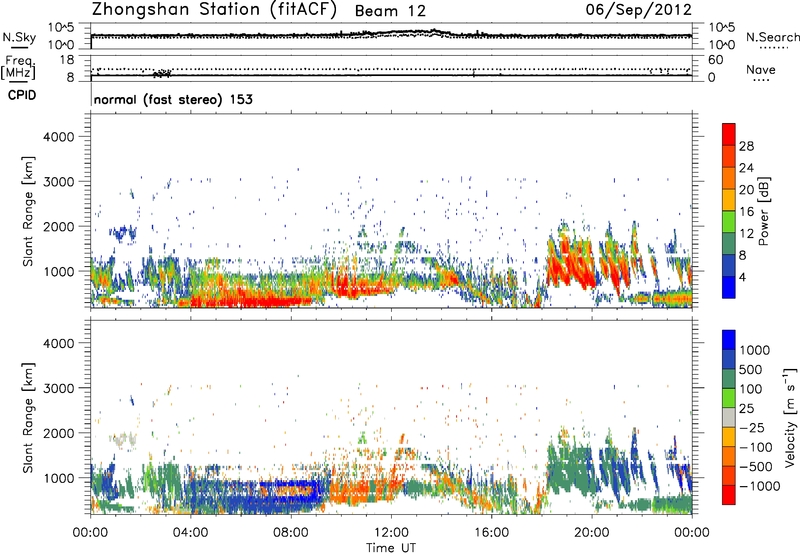The height and width of the screenshot is (554, 800).
Task: Click the 'Time UT' axis title
Action: coord(391,548)
